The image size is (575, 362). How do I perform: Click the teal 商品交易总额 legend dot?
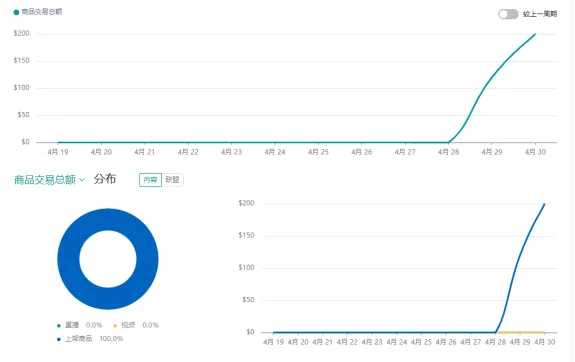coord(16,12)
